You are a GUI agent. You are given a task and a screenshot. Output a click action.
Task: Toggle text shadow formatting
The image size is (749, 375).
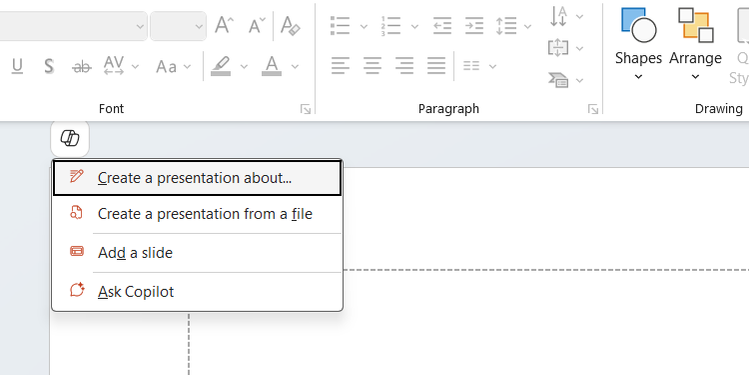click(x=49, y=66)
